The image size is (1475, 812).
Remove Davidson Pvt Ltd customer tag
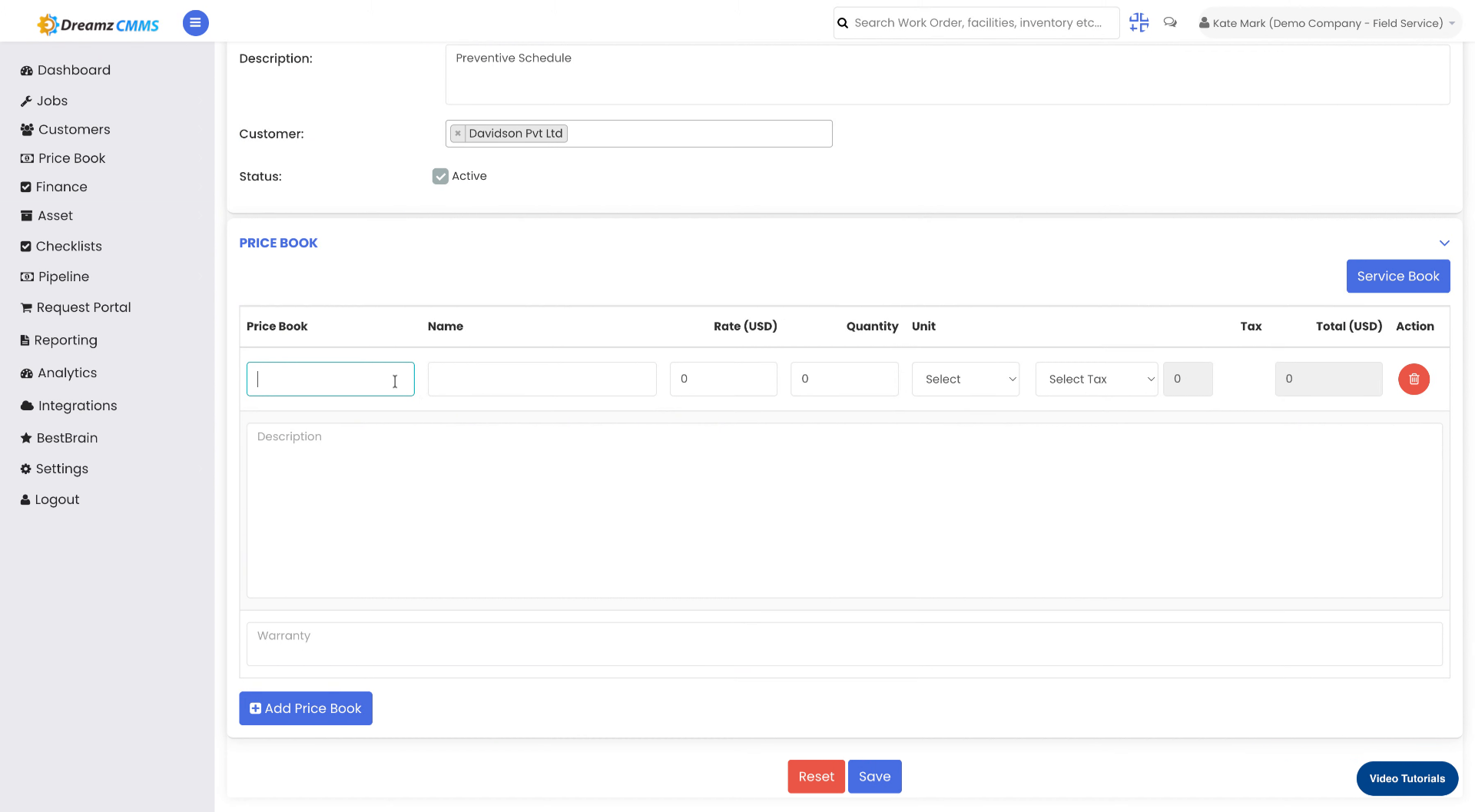458,134
